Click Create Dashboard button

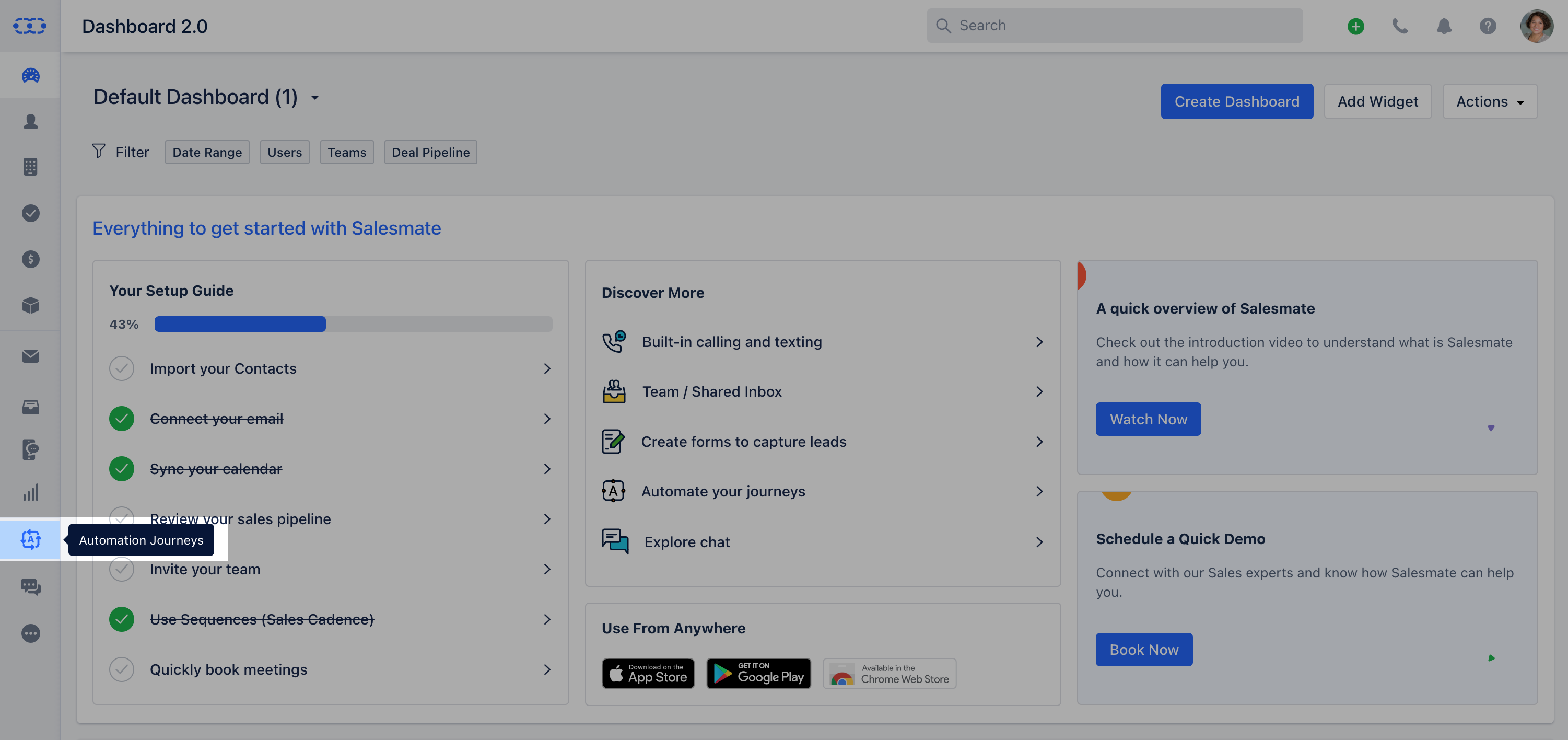(1237, 101)
